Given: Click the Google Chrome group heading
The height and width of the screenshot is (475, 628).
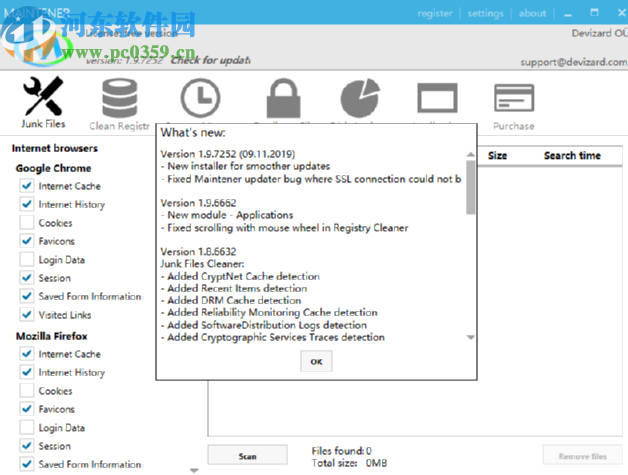Looking at the screenshot, I should 54,168.
